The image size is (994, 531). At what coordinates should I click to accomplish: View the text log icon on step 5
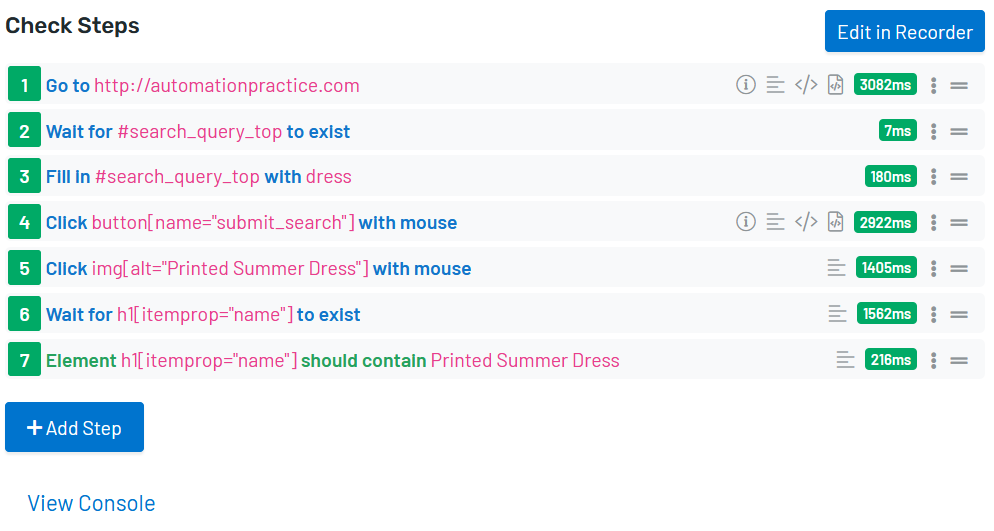[x=837, y=268]
